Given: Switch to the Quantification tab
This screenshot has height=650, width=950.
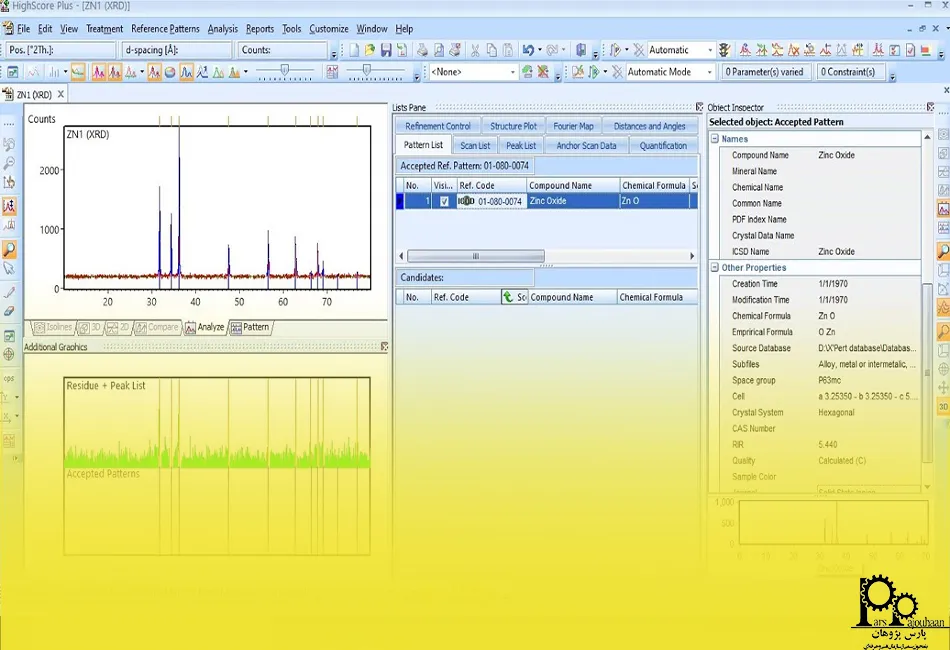Looking at the screenshot, I should [663, 146].
